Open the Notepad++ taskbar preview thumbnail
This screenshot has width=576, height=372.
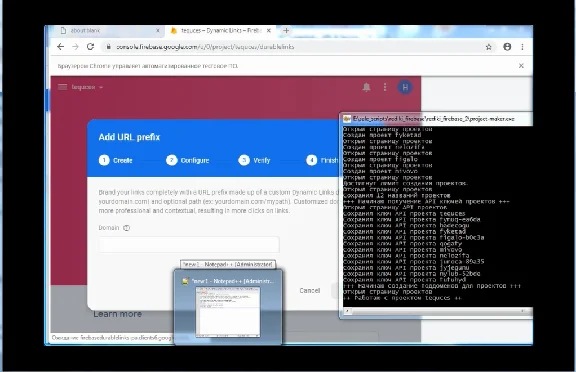(228, 307)
